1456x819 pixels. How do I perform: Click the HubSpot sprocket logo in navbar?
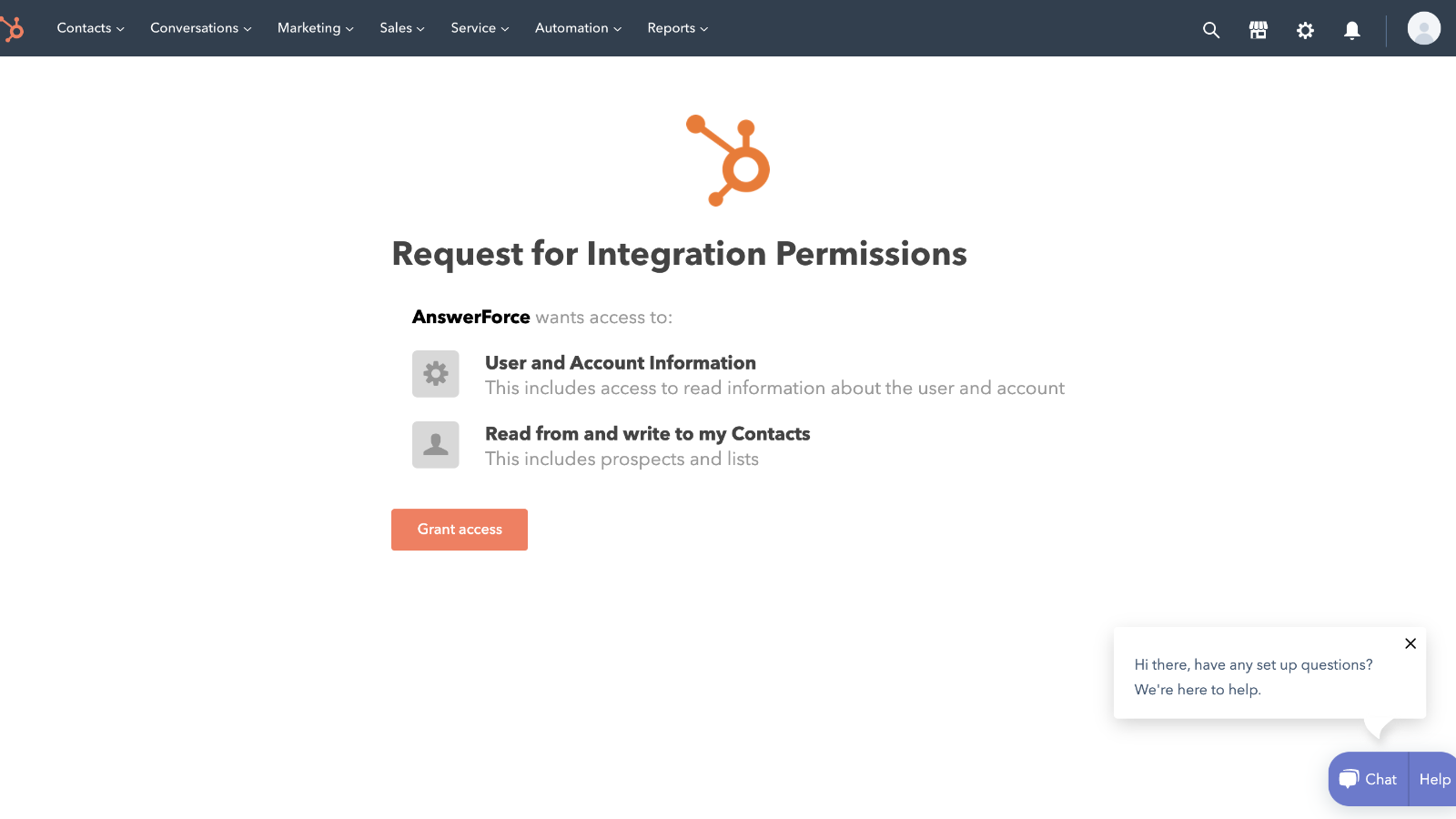click(x=14, y=28)
